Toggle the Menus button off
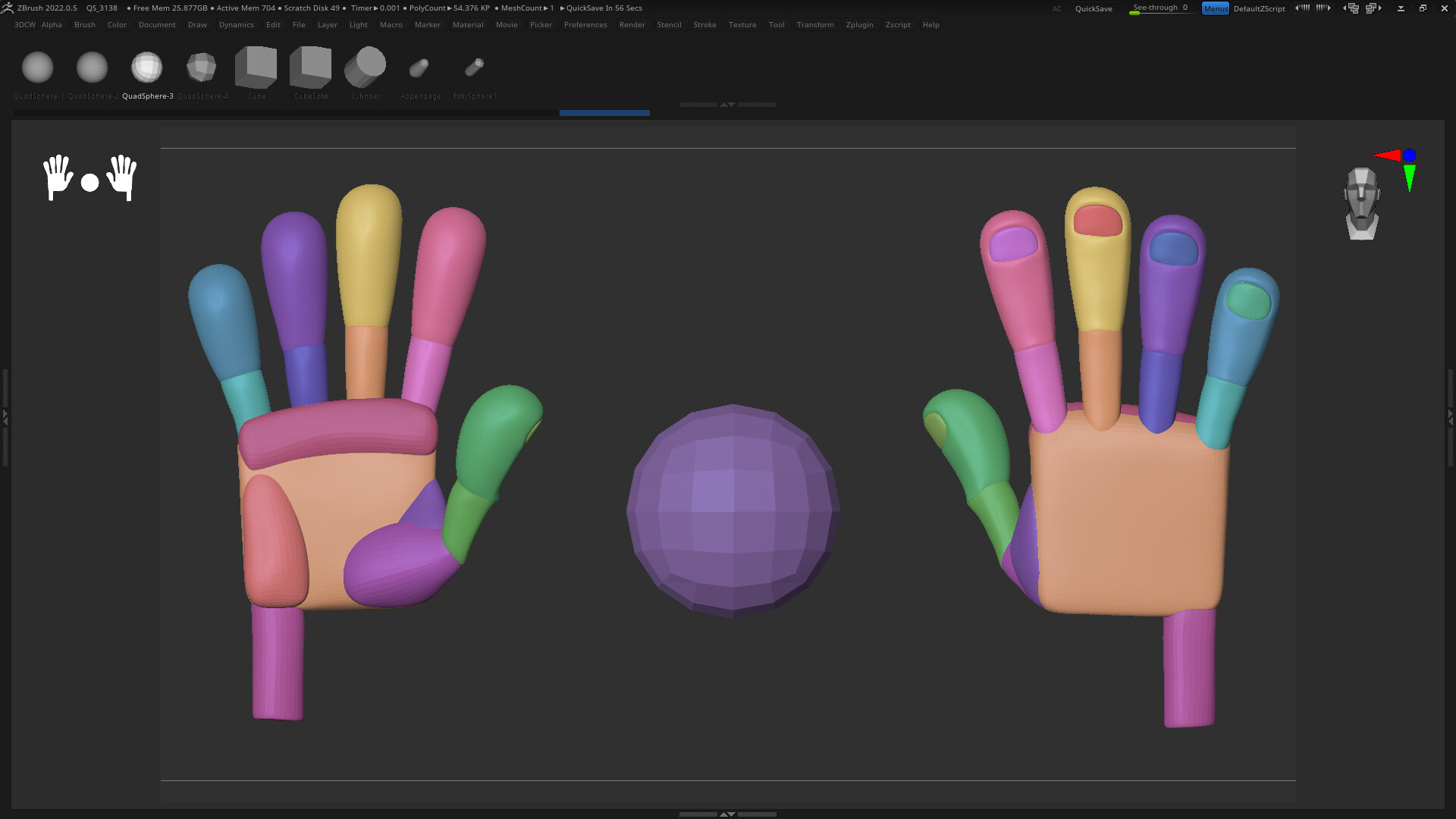The width and height of the screenshot is (1456, 819). 1215,8
